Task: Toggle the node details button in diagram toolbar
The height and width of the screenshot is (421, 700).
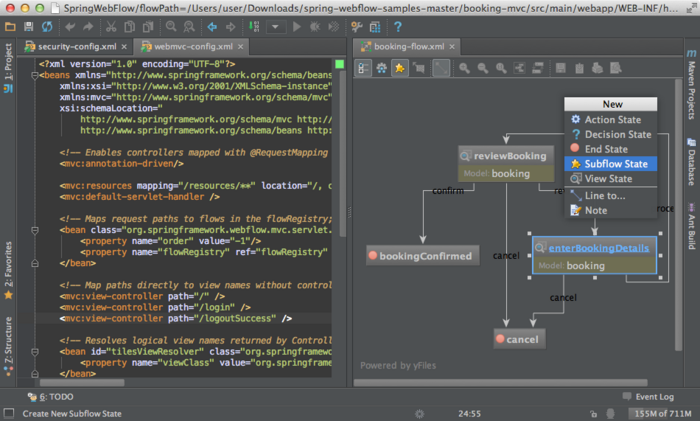Action: click(363, 68)
